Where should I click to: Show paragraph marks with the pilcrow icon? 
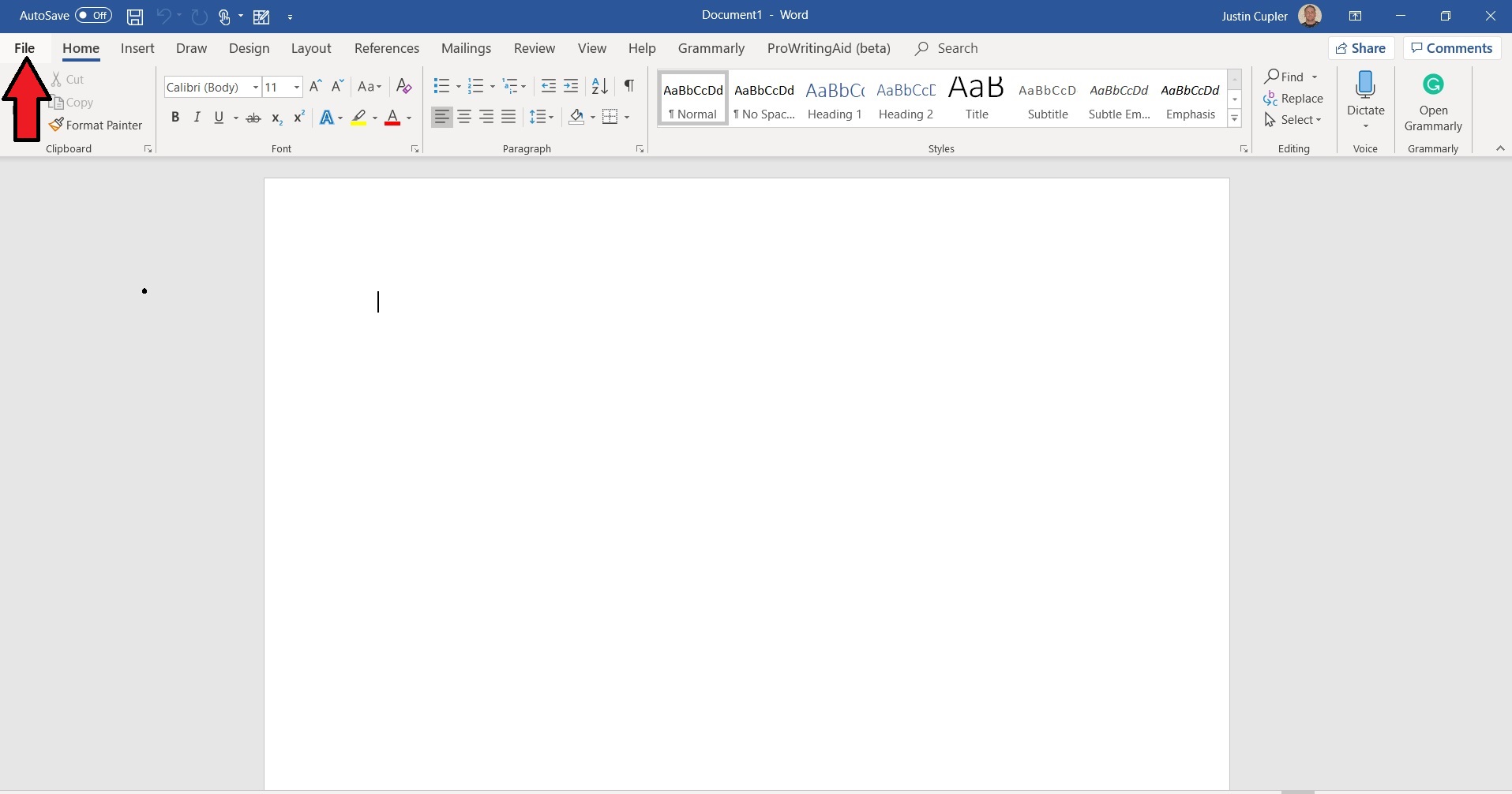click(629, 86)
